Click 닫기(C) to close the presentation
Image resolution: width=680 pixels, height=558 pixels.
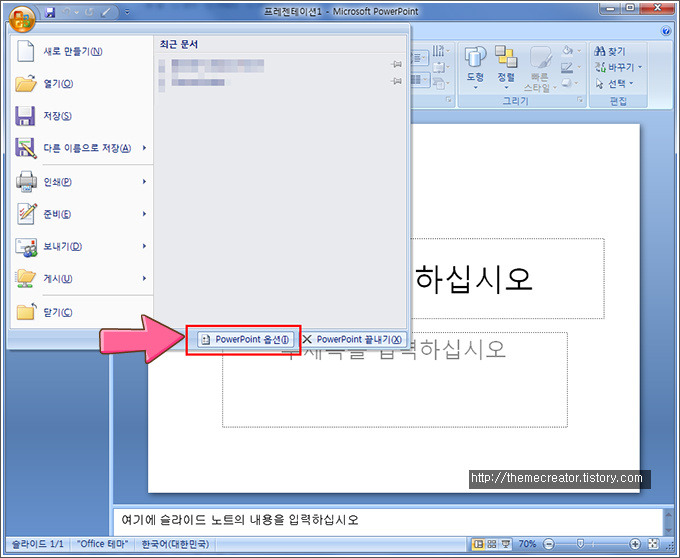coord(82,312)
